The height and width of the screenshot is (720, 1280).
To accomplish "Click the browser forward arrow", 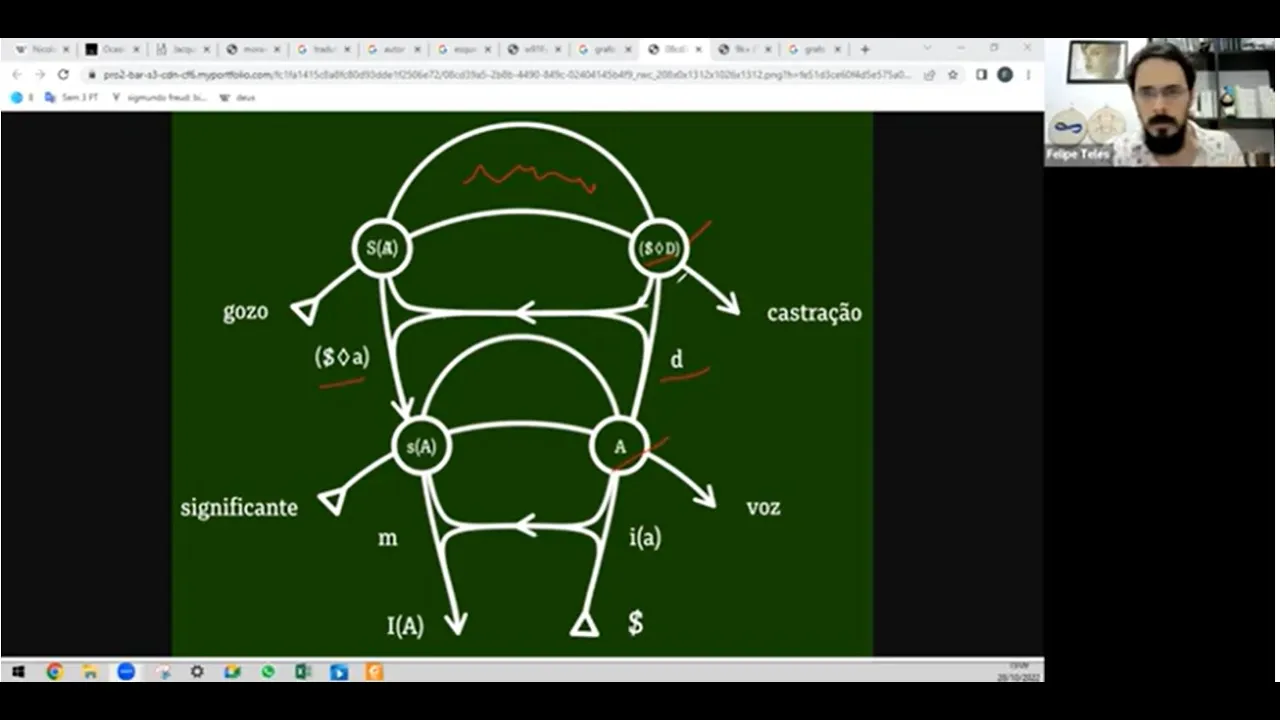I will pyautogui.click(x=40, y=75).
